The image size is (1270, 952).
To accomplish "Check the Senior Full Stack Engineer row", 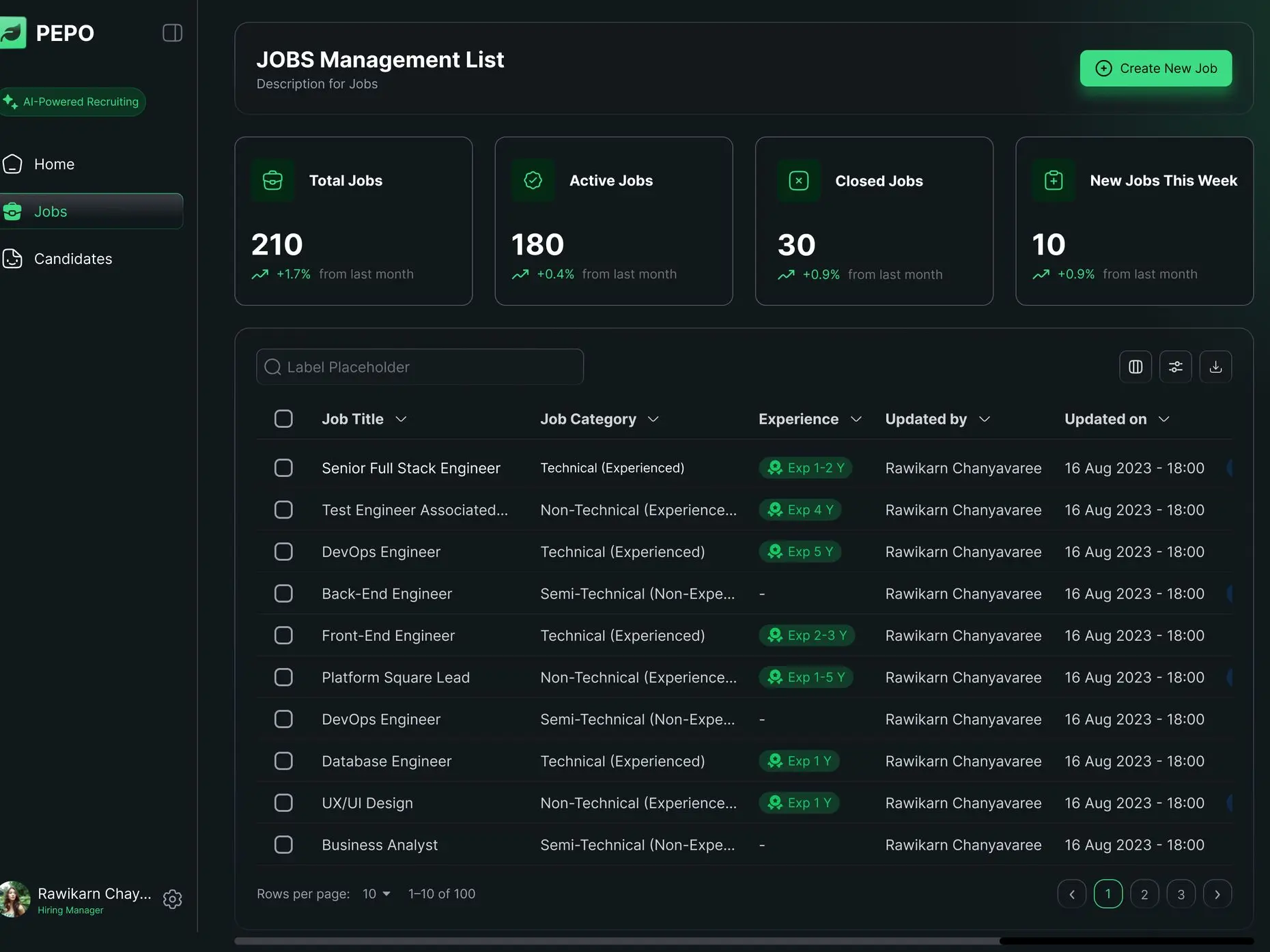I will tap(283, 468).
